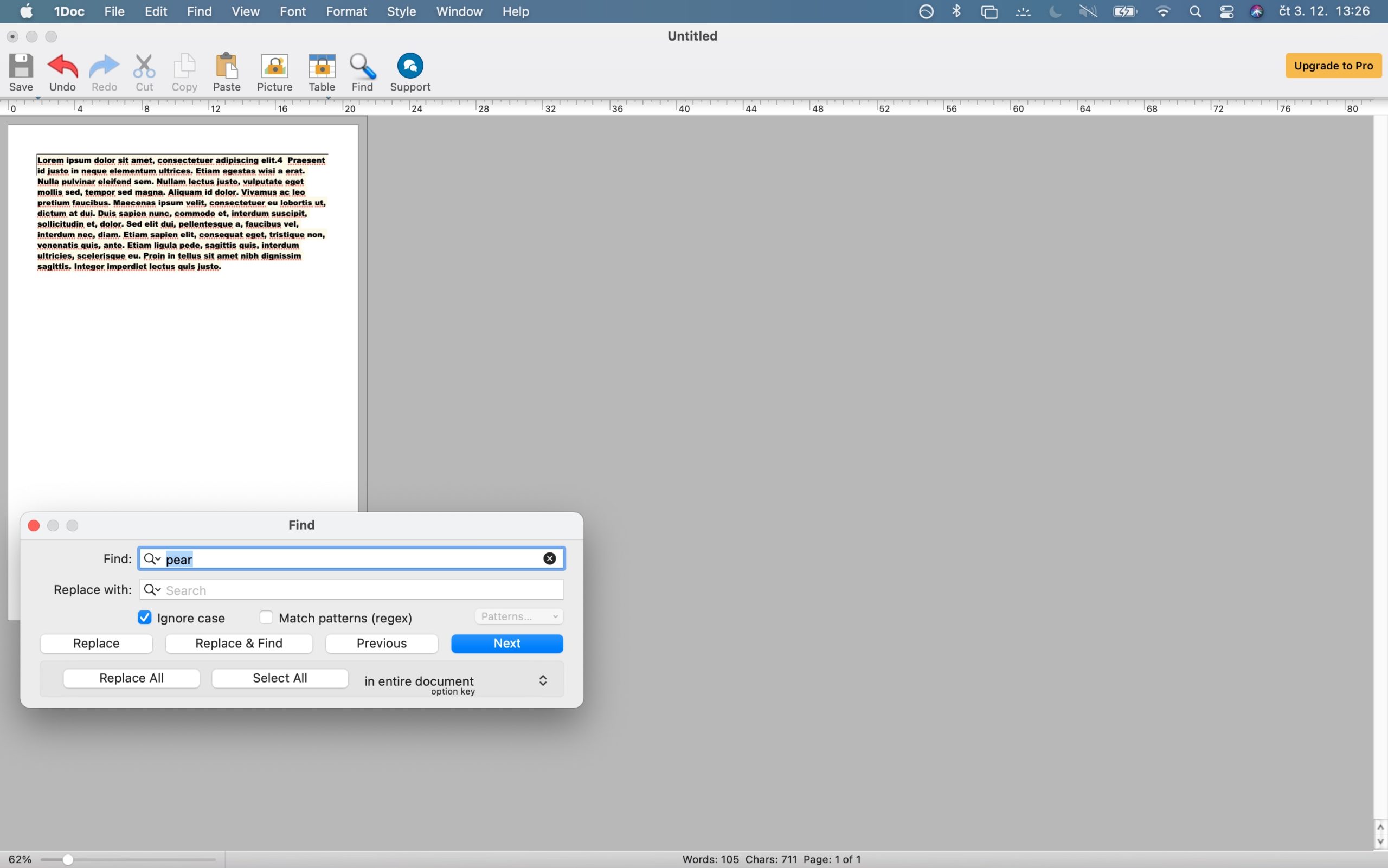Open the Format menu

tap(346, 11)
